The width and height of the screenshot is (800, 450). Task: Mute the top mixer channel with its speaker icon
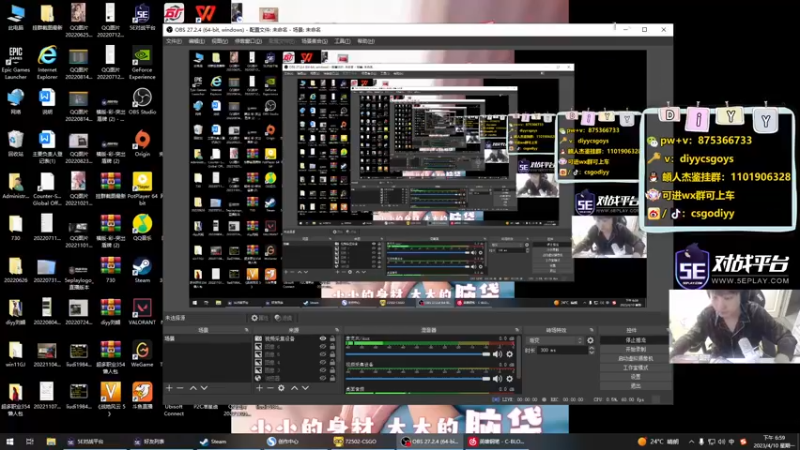[497, 354]
